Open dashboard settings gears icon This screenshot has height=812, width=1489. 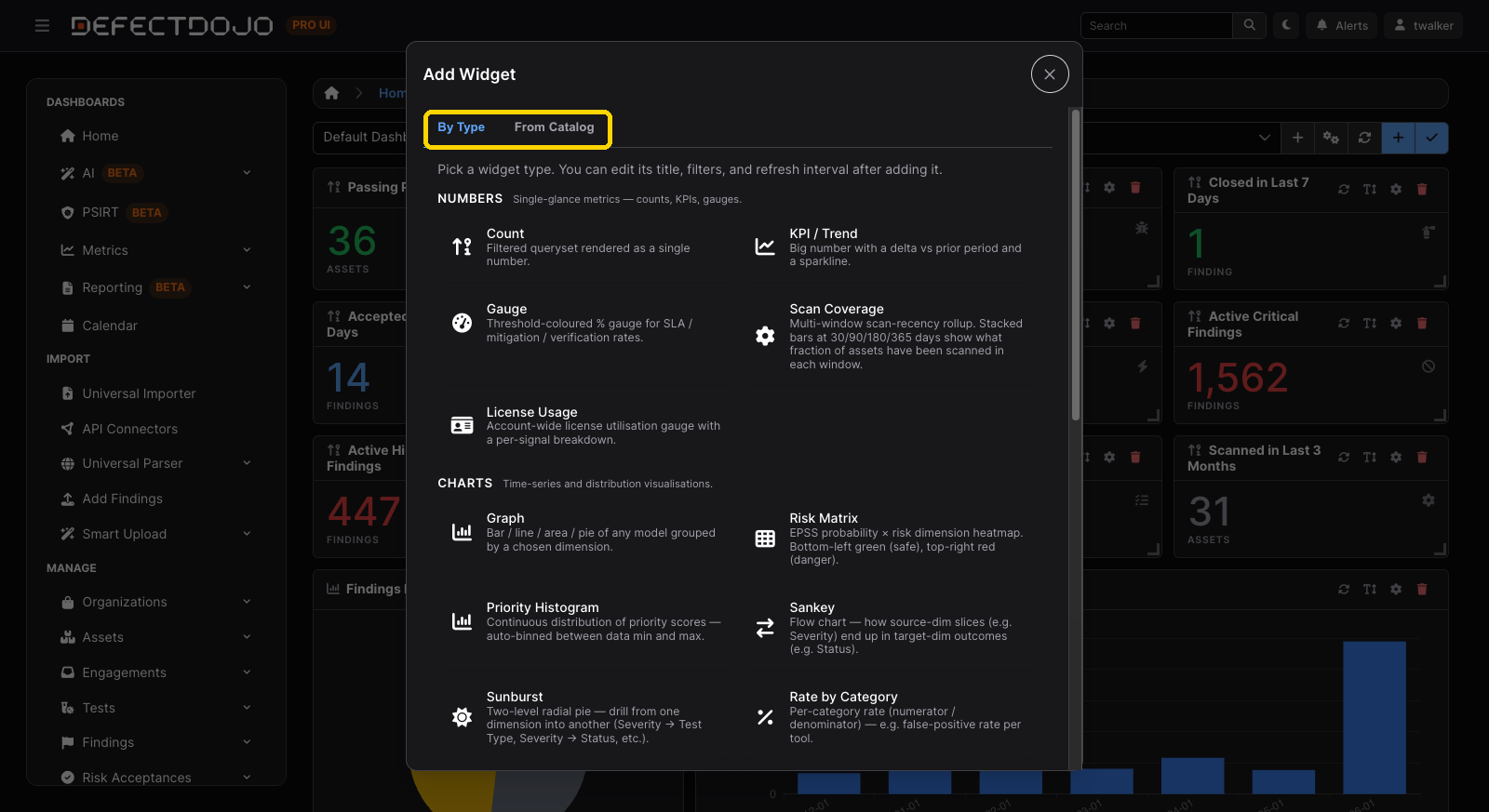click(x=1331, y=138)
